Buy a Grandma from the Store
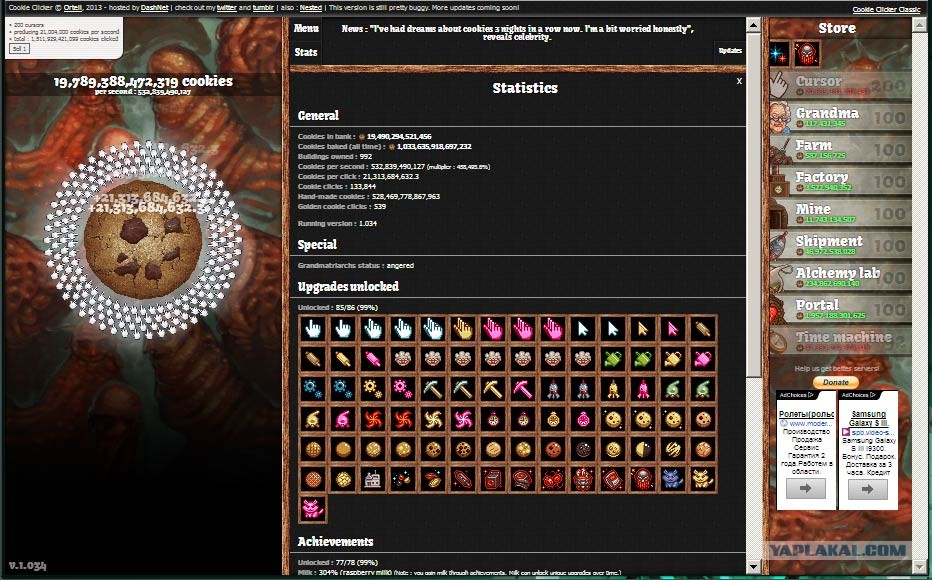Viewport: 932px width, 580px height. point(840,117)
